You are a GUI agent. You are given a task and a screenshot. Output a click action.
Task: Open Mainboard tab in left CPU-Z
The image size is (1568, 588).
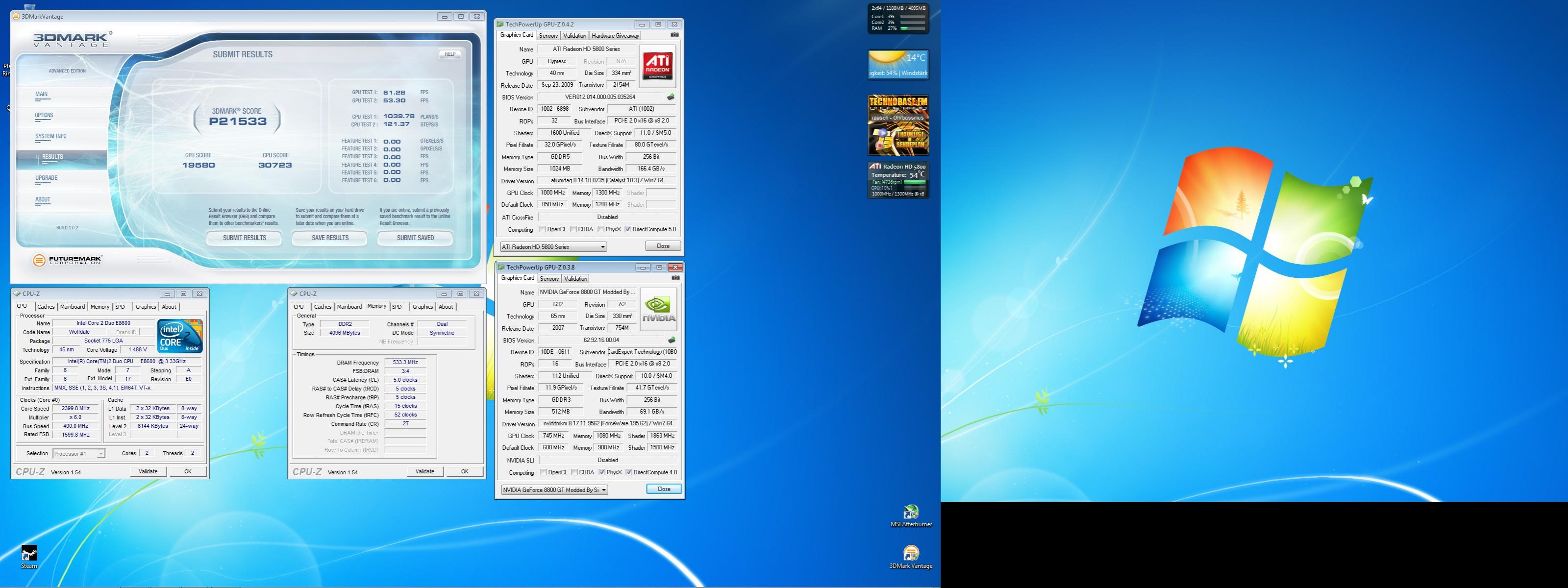tap(73, 307)
